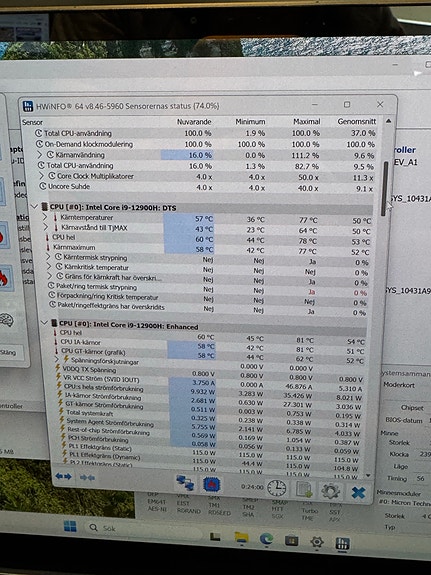431x575 pixels.
Task: Collapse the Intel Core i9-12900H DTS group
Action: pos(35,207)
